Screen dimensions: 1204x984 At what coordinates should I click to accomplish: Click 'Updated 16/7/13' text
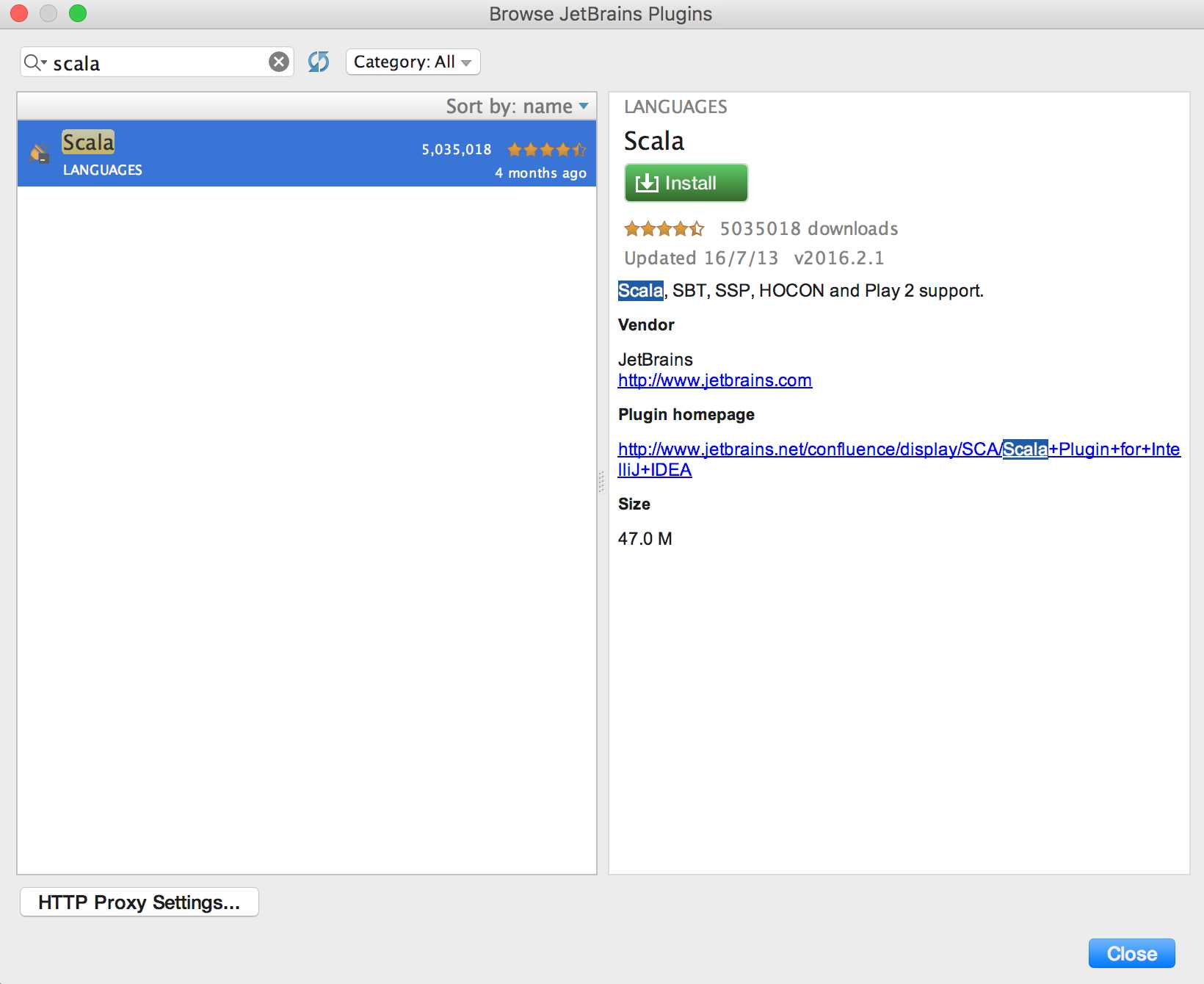tap(701, 258)
